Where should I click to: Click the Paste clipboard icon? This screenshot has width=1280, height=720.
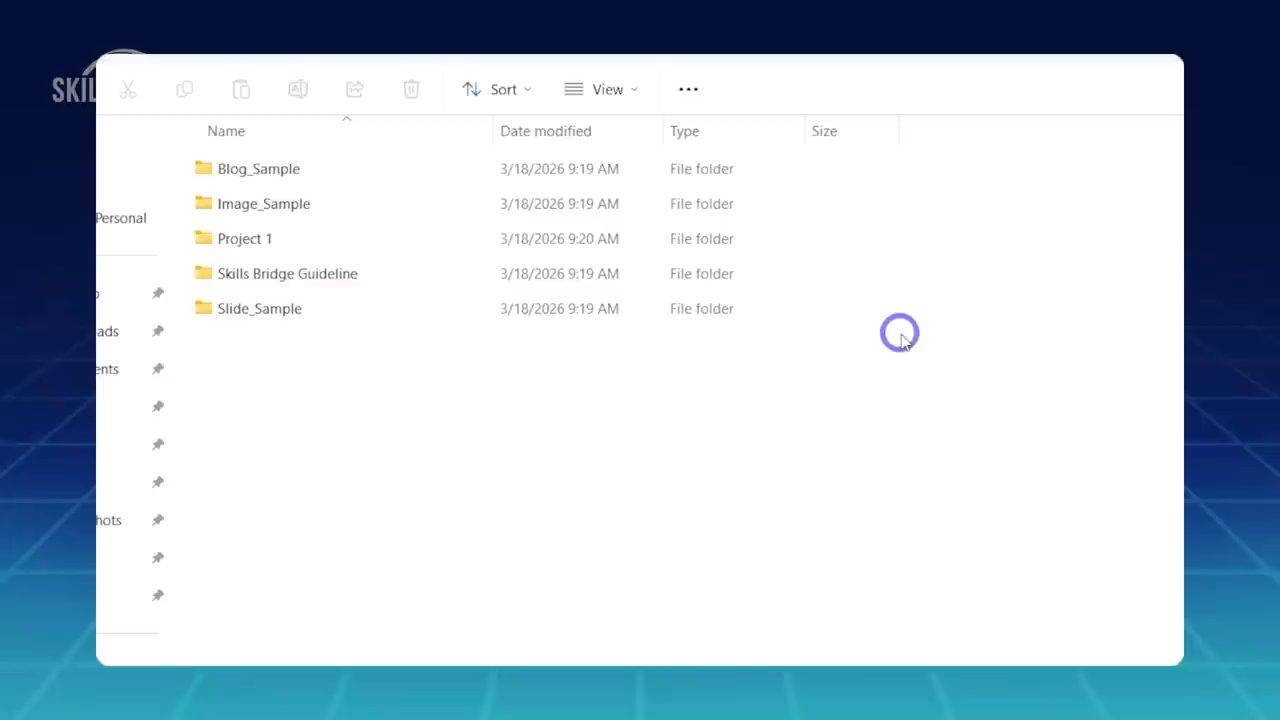tap(241, 90)
